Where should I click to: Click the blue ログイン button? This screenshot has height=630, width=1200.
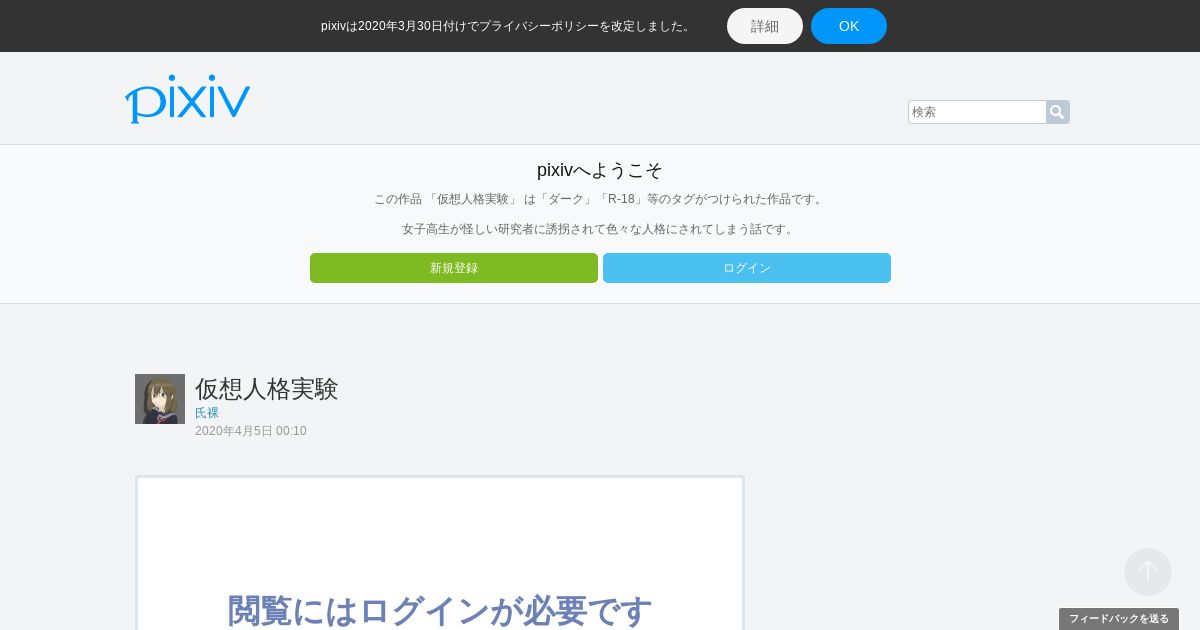(747, 268)
